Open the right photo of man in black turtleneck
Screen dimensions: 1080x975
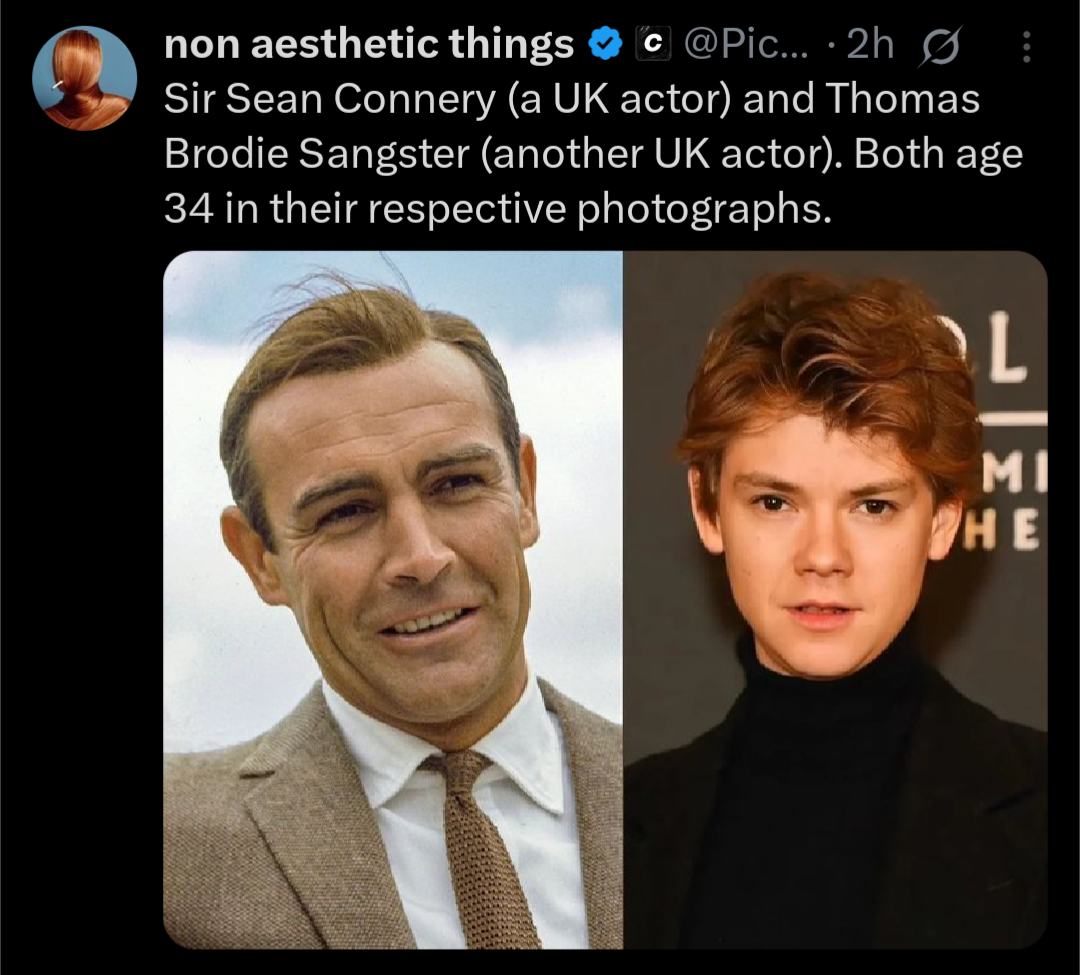835,600
